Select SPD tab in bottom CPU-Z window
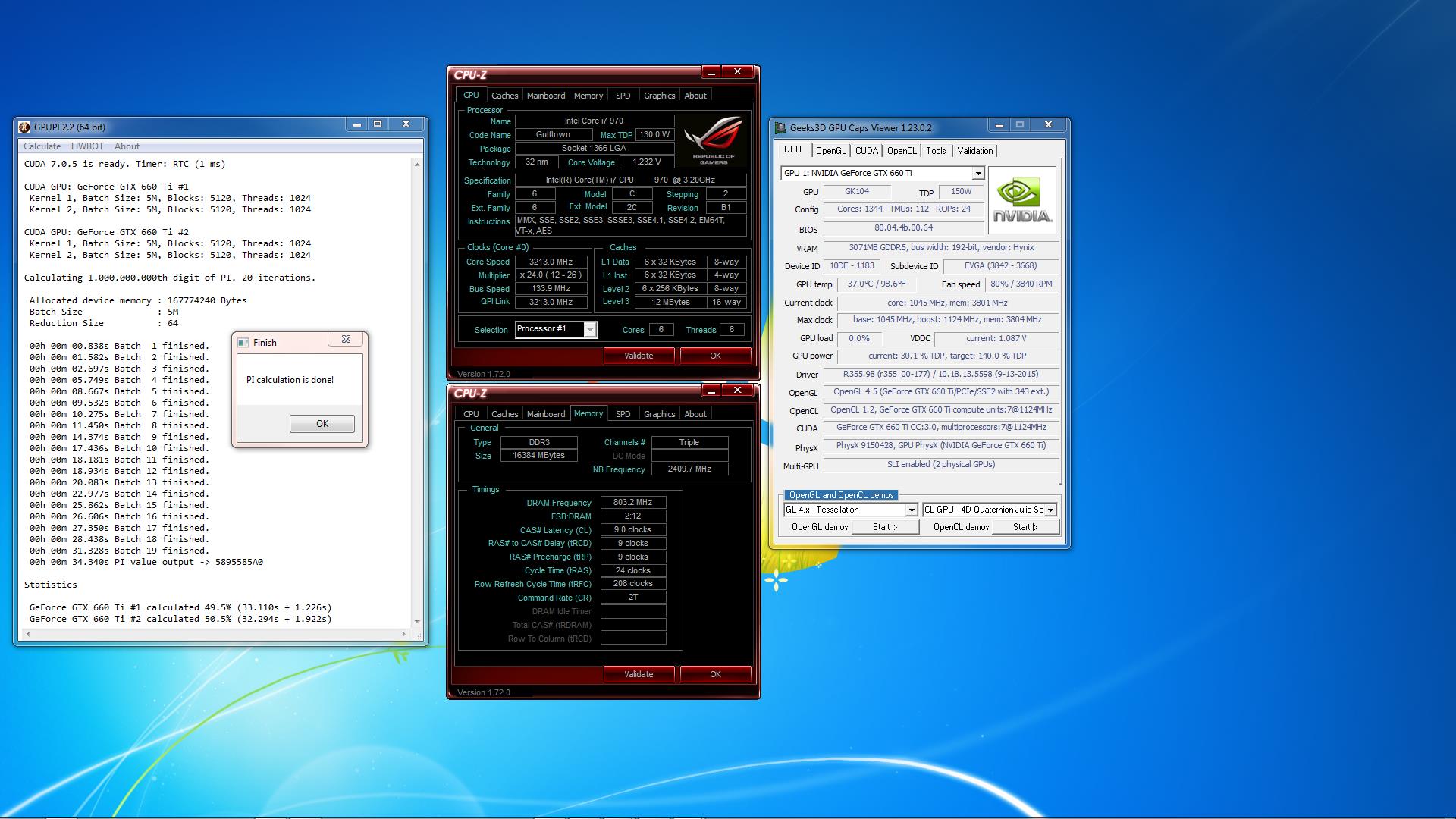The image size is (1456, 819). 623,414
